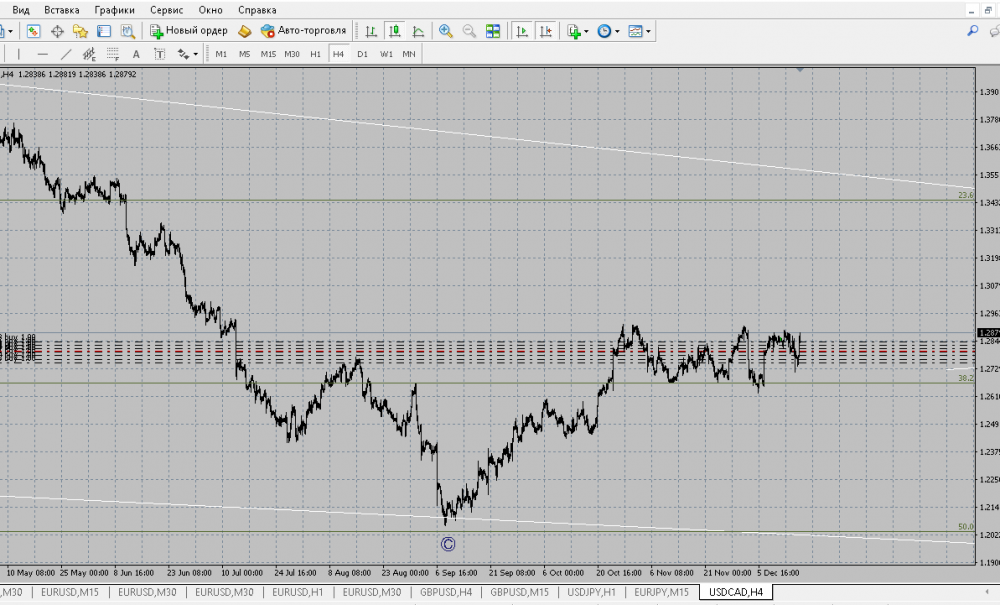This screenshot has height=605, width=1000.
Task: Switch chart to candlesticks mode
Action: click(395, 31)
